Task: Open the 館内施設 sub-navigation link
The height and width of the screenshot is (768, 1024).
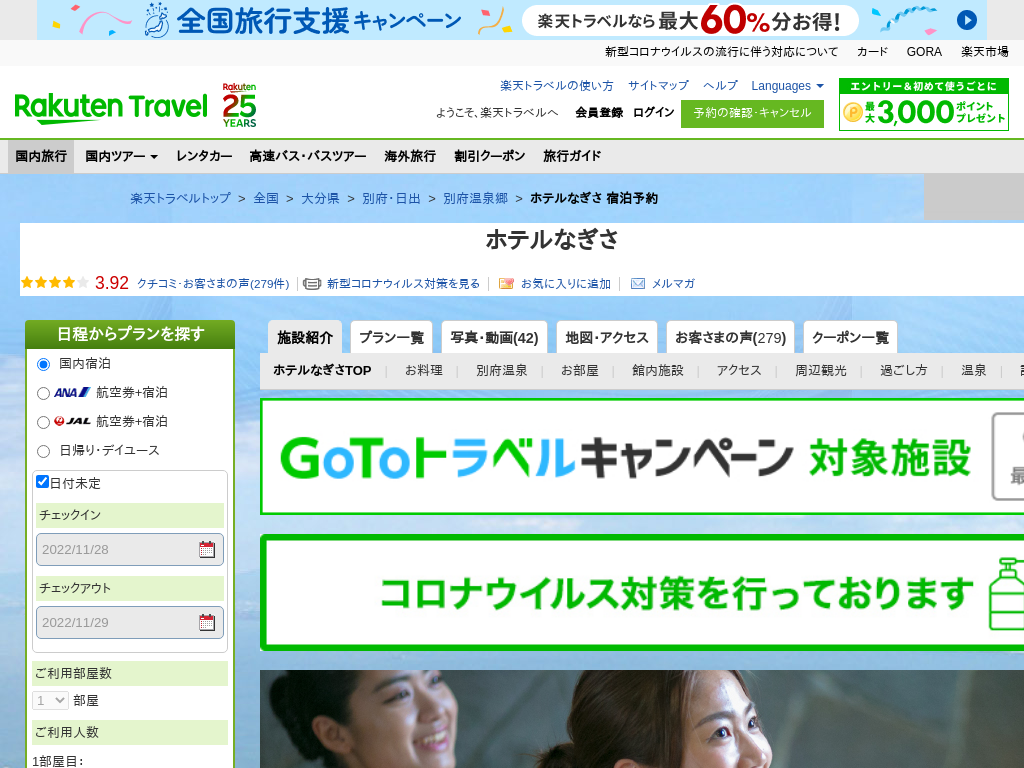Action: point(658,370)
